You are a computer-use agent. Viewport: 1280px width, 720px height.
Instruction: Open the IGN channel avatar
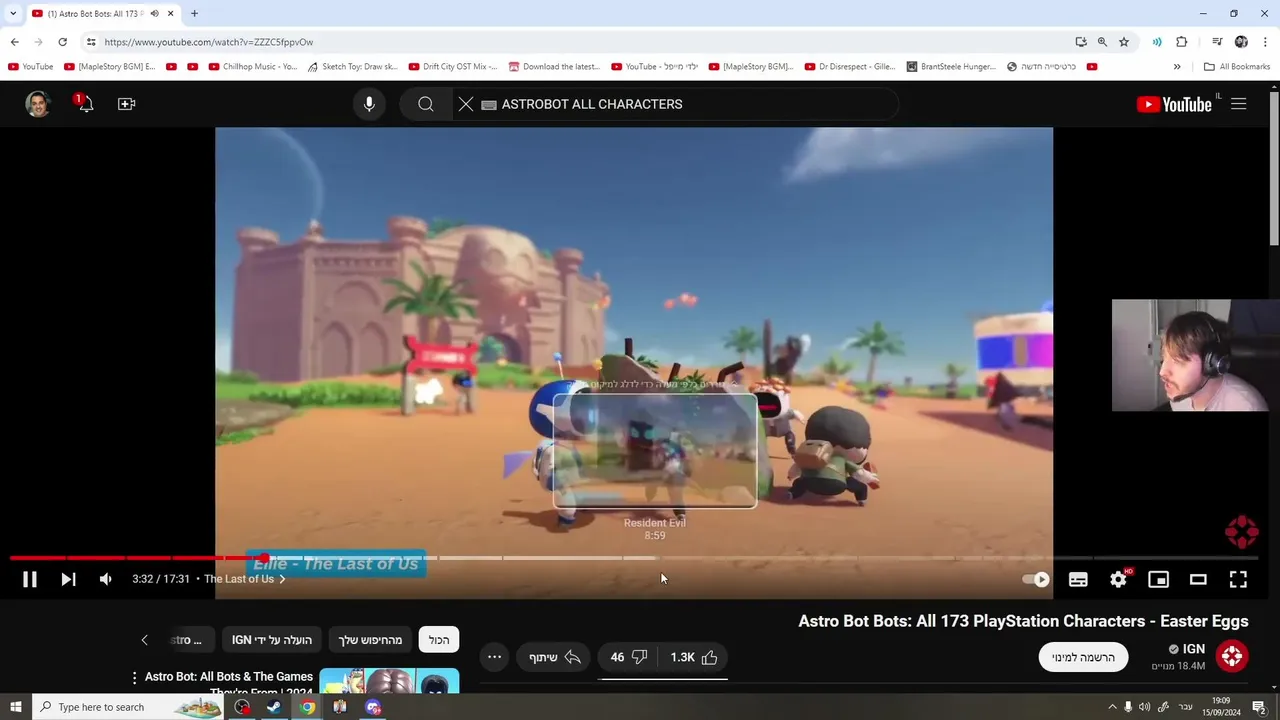(x=1232, y=656)
